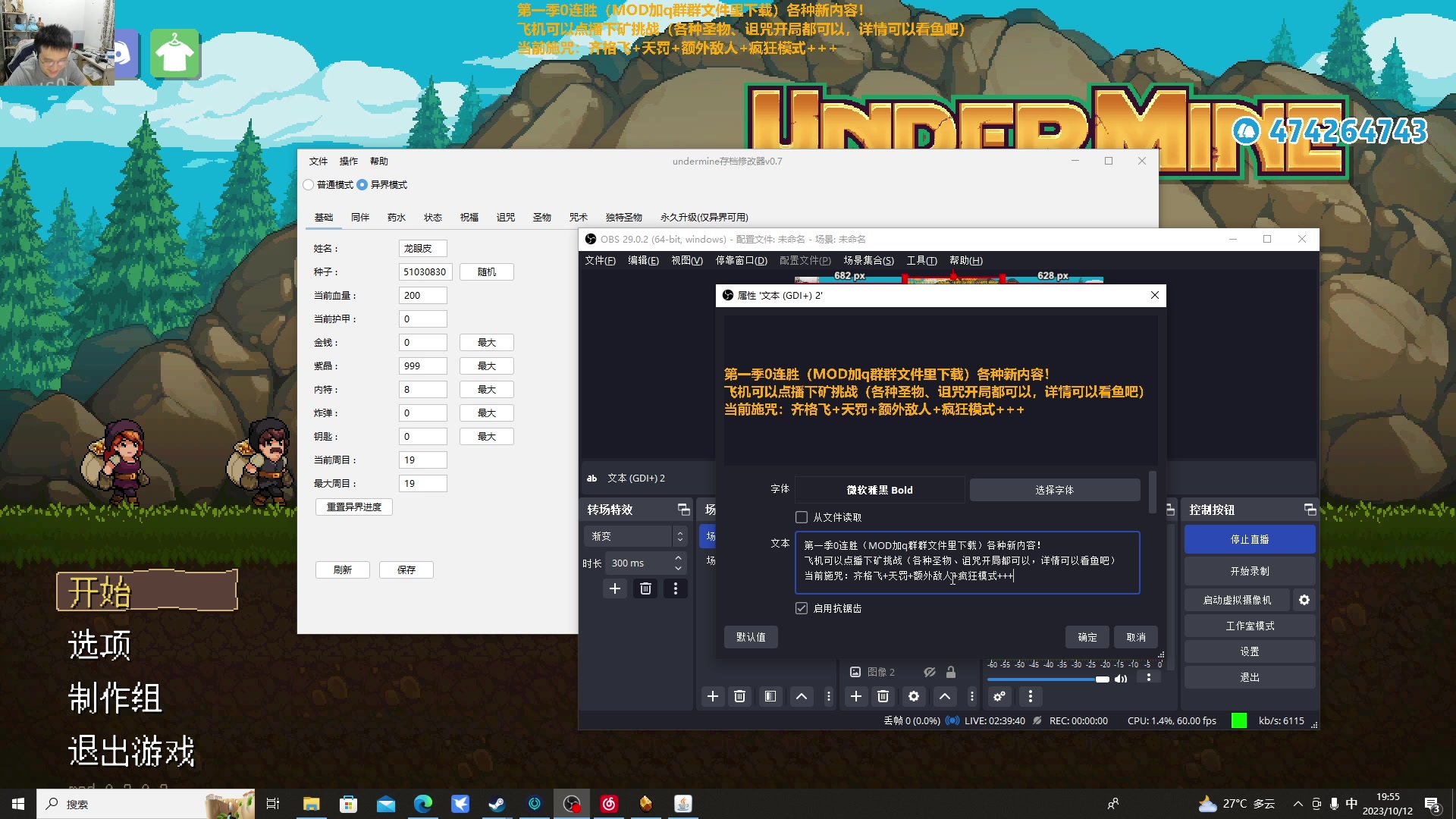Open File Explorer from taskbar
Viewport: 1456px width, 819px height.
[x=312, y=804]
